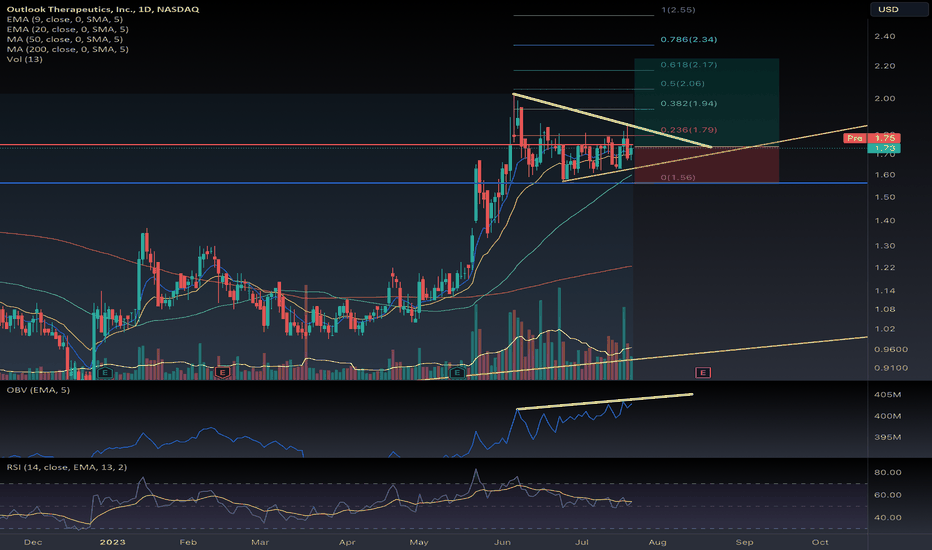Click 1.08 on the price axis
The height and width of the screenshot is (550, 932).
click(x=885, y=309)
